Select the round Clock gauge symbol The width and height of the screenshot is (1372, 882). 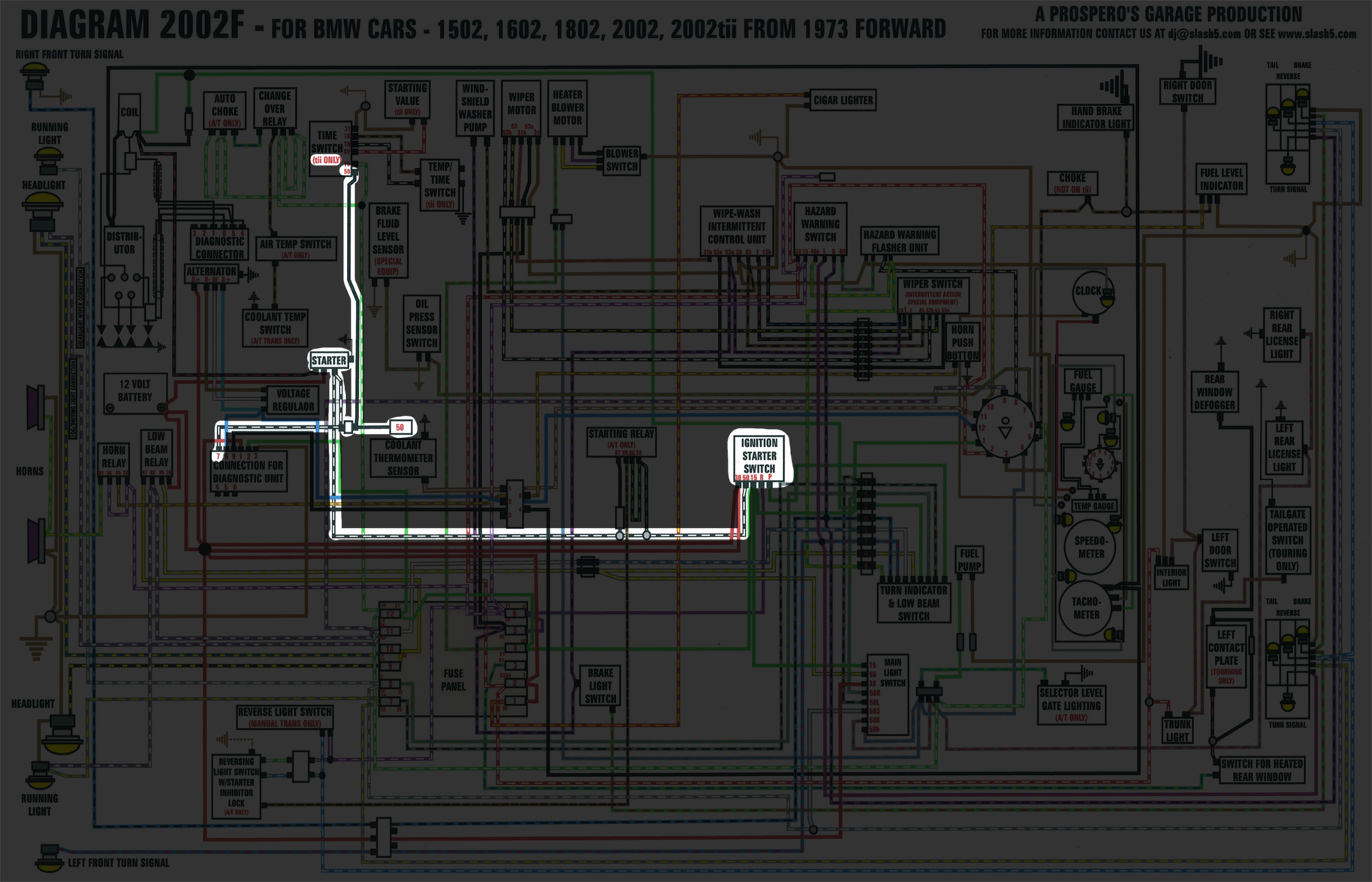point(1090,291)
